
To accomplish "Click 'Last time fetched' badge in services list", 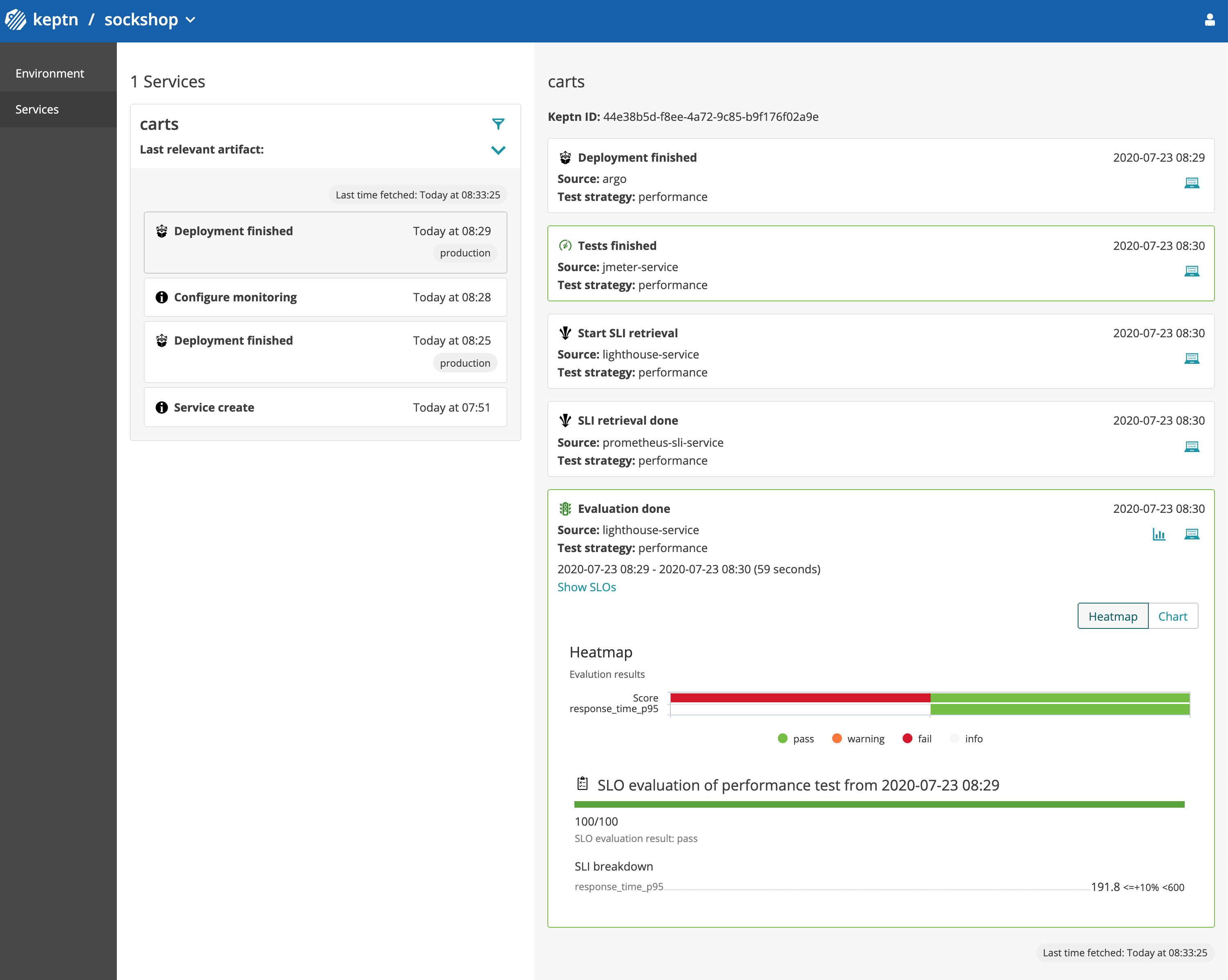I will point(418,195).
